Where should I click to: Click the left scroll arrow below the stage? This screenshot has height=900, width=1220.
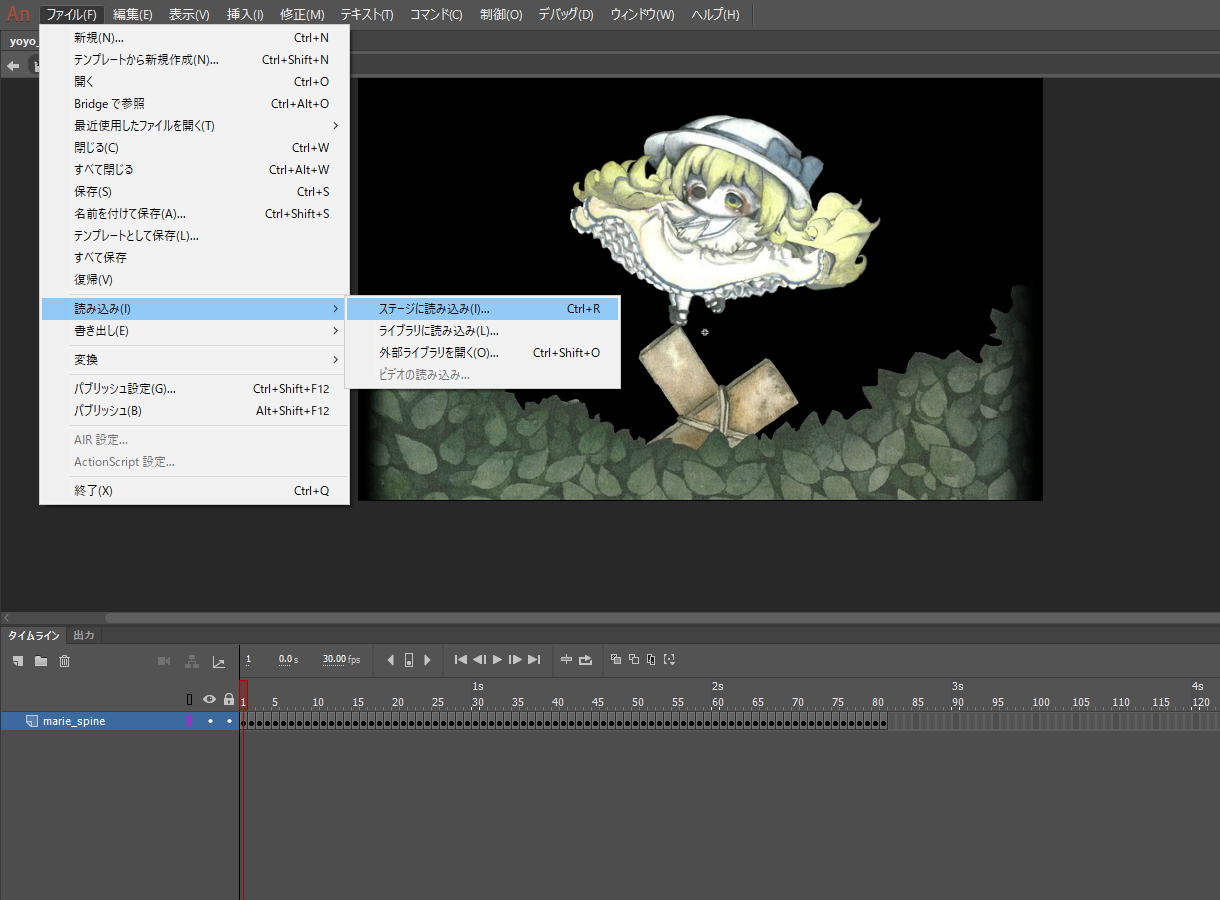(6, 618)
